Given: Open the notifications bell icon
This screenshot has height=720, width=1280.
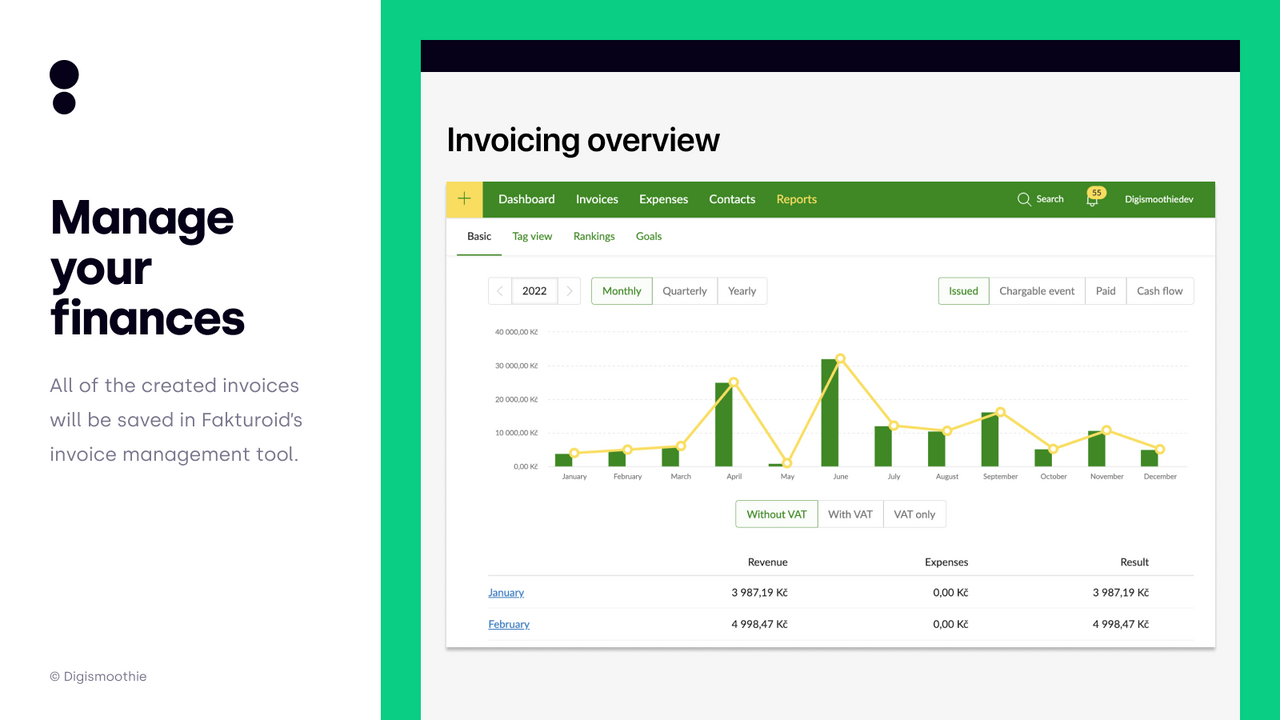Looking at the screenshot, I should coord(1092,199).
